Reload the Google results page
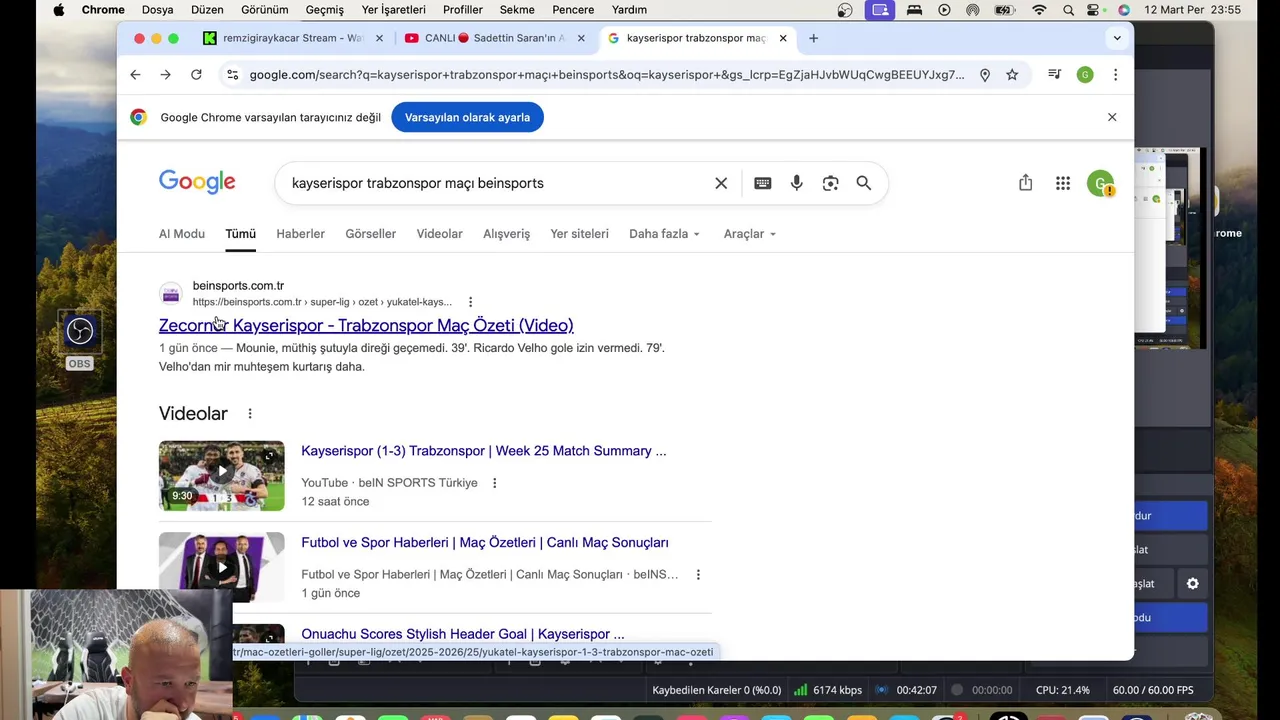1280x720 pixels. [x=196, y=75]
